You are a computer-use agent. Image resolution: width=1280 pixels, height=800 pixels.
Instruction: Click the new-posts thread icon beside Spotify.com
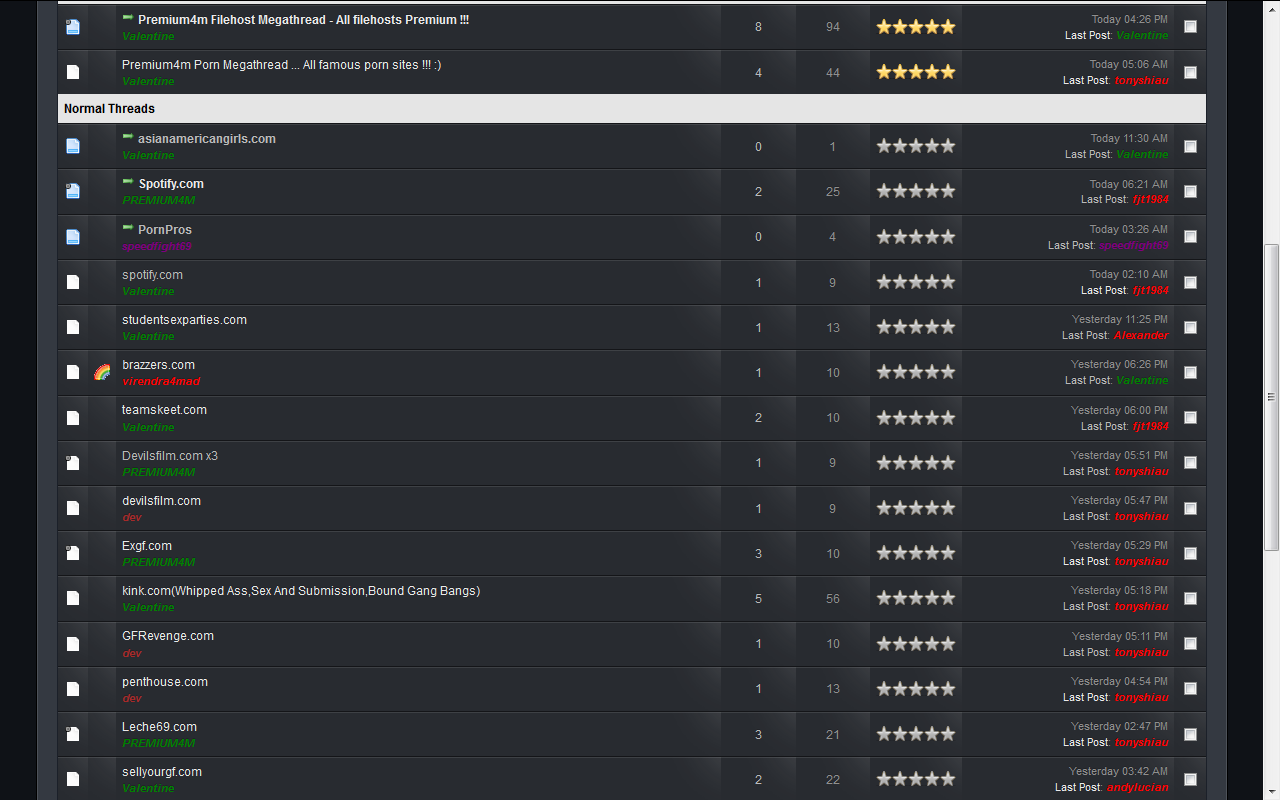(x=73, y=191)
